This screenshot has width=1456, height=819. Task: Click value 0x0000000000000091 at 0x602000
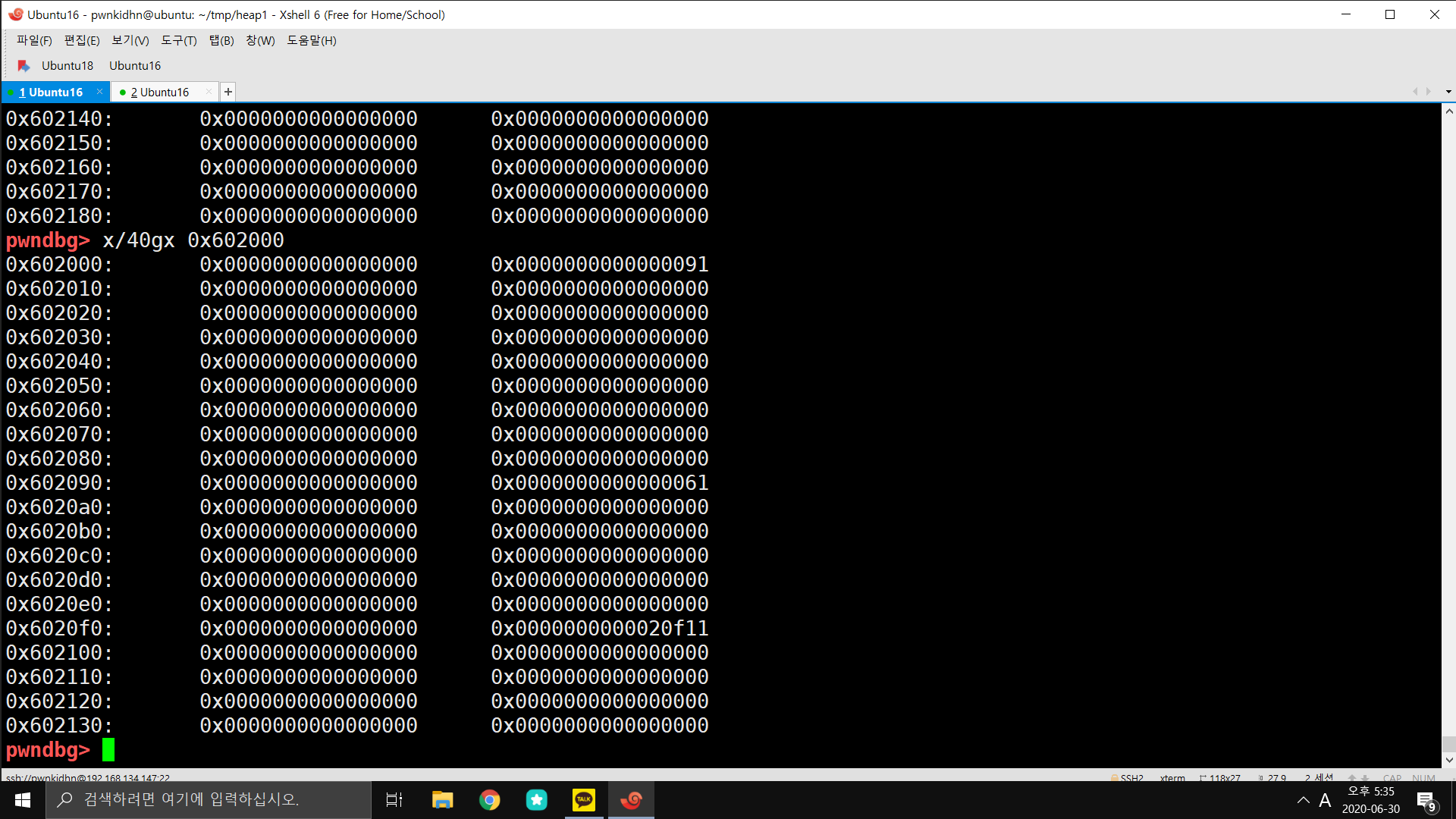point(600,264)
